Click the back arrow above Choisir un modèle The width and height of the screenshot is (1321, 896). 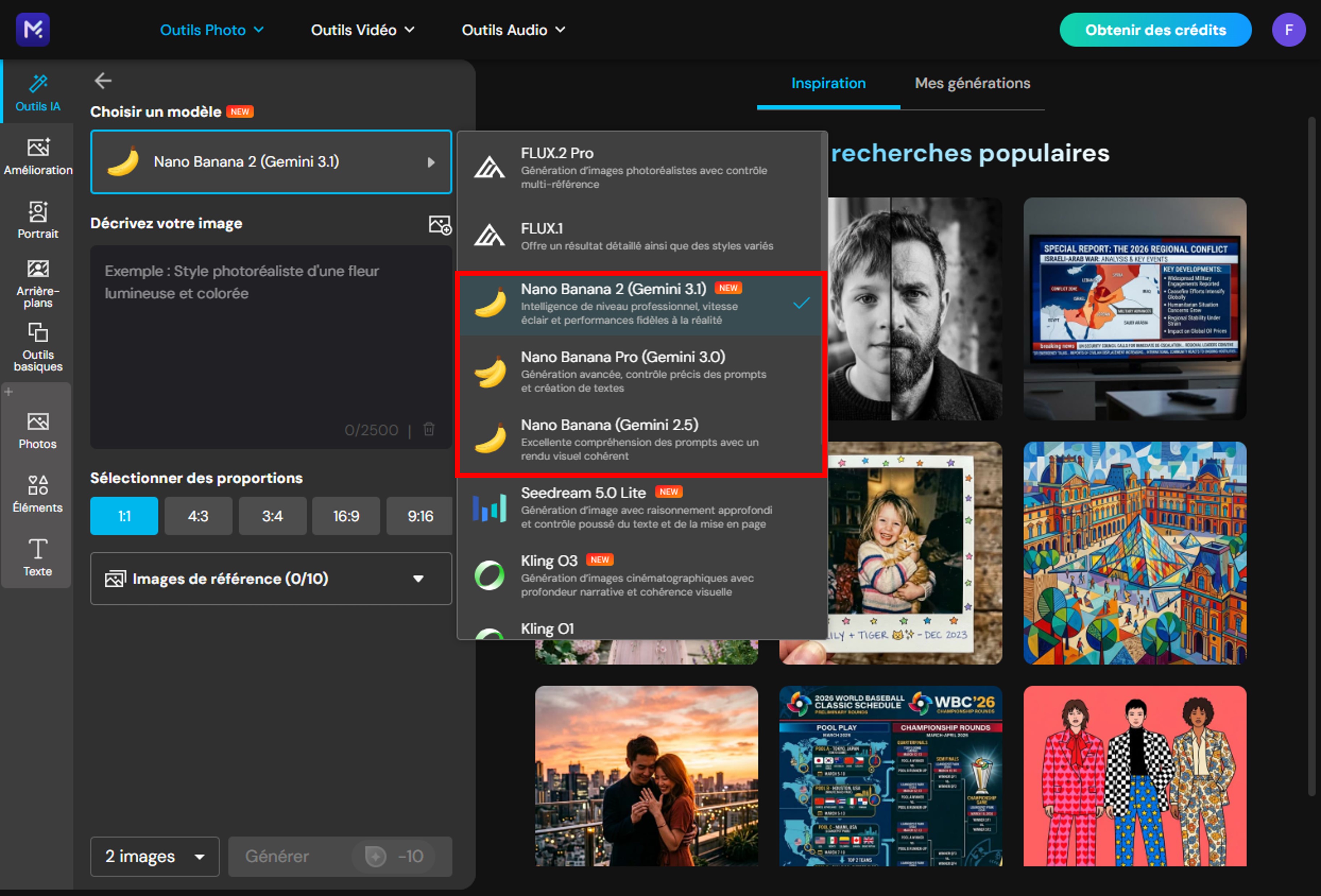coord(103,81)
